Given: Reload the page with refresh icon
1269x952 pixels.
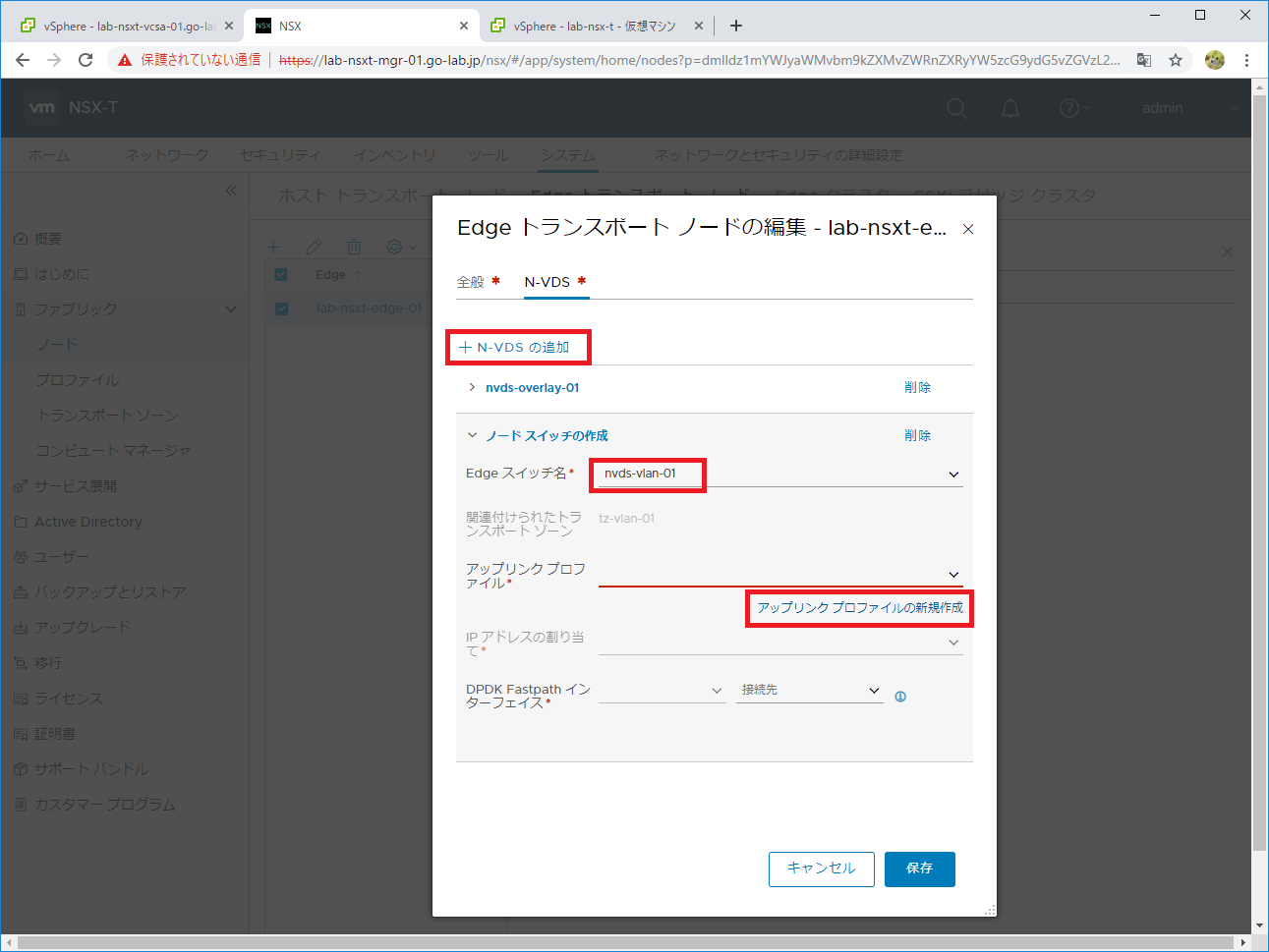Looking at the screenshot, I should point(86,60).
